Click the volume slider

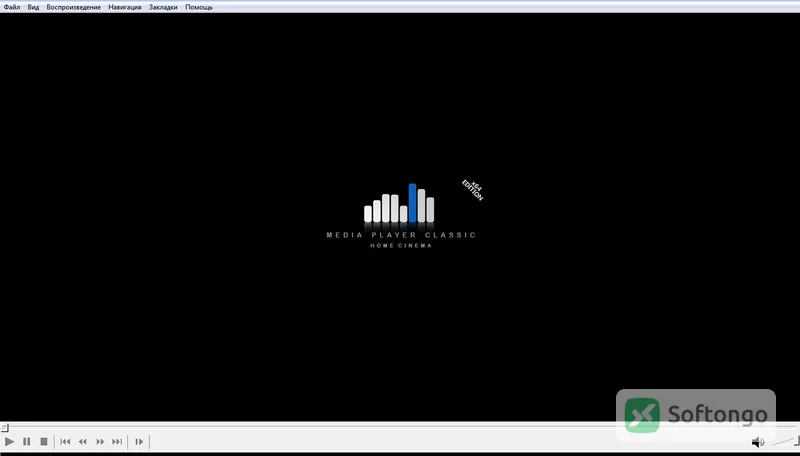[x=786, y=442]
